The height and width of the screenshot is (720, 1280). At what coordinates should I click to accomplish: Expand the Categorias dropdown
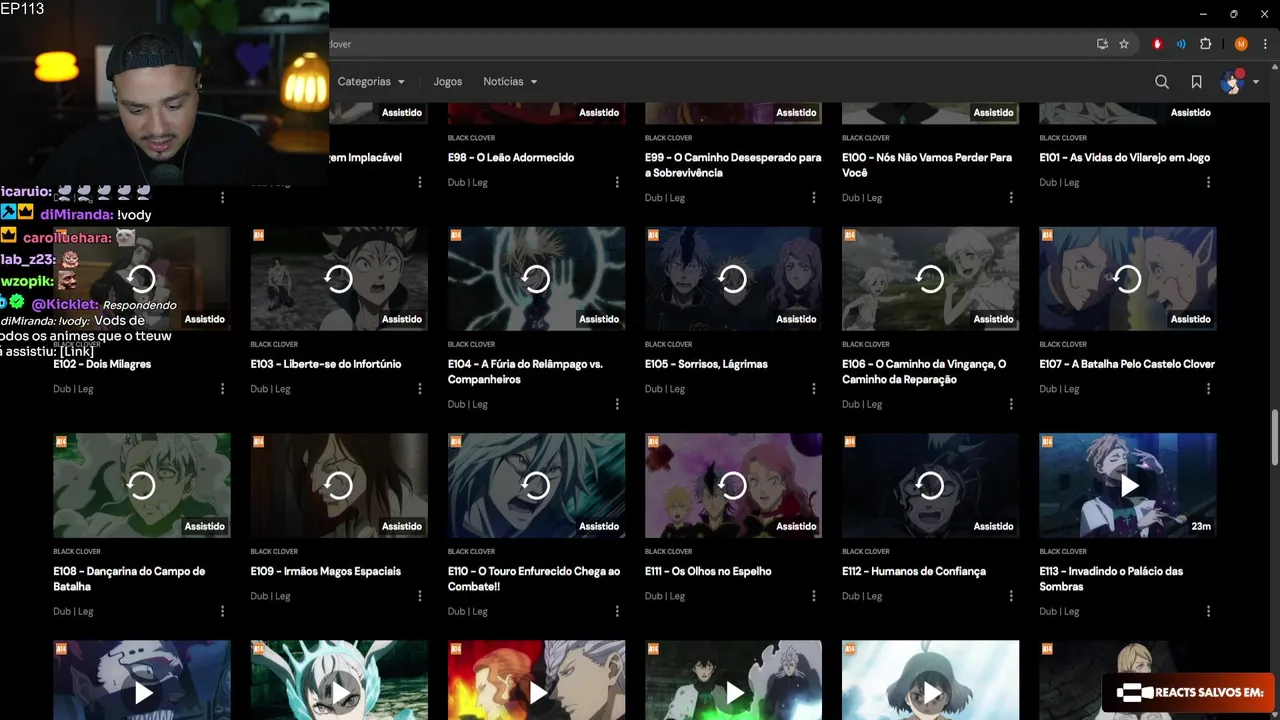371,82
